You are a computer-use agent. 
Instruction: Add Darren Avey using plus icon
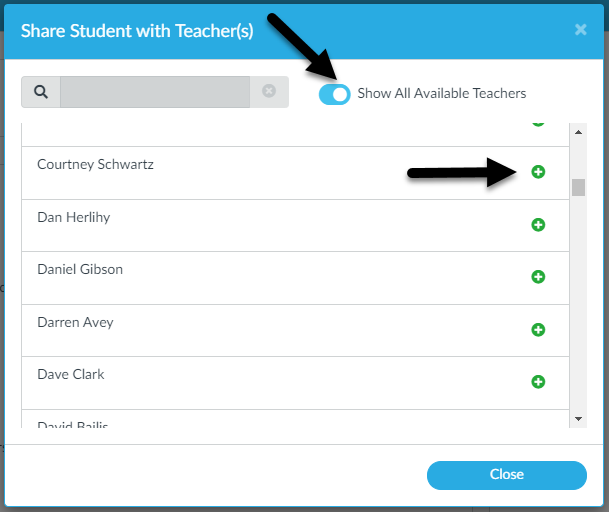tap(538, 330)
